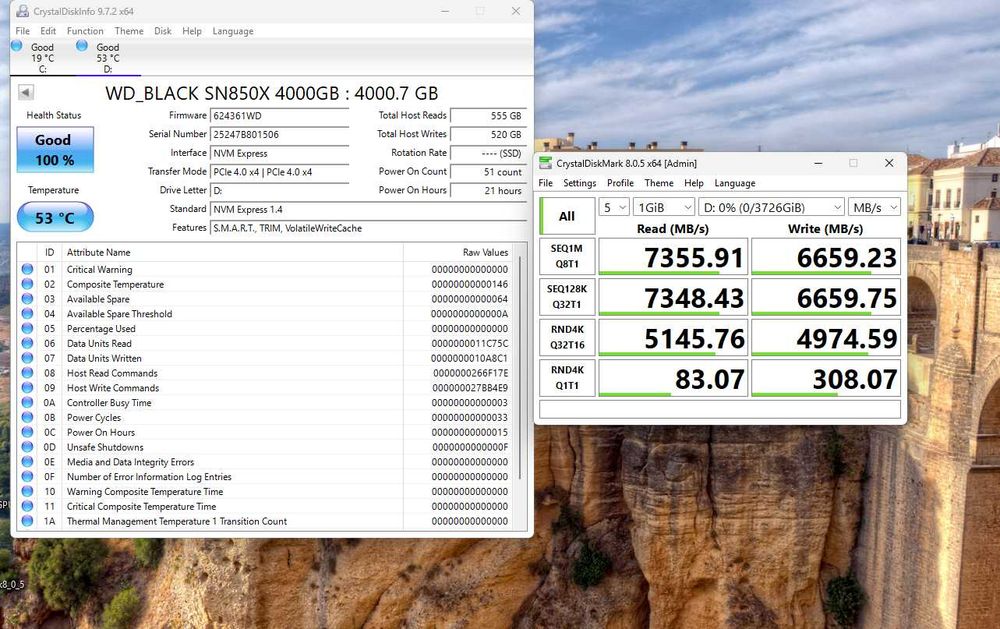1000x629 pixels.
Task: Click the Serial Number field
Action: click(279, 135)
